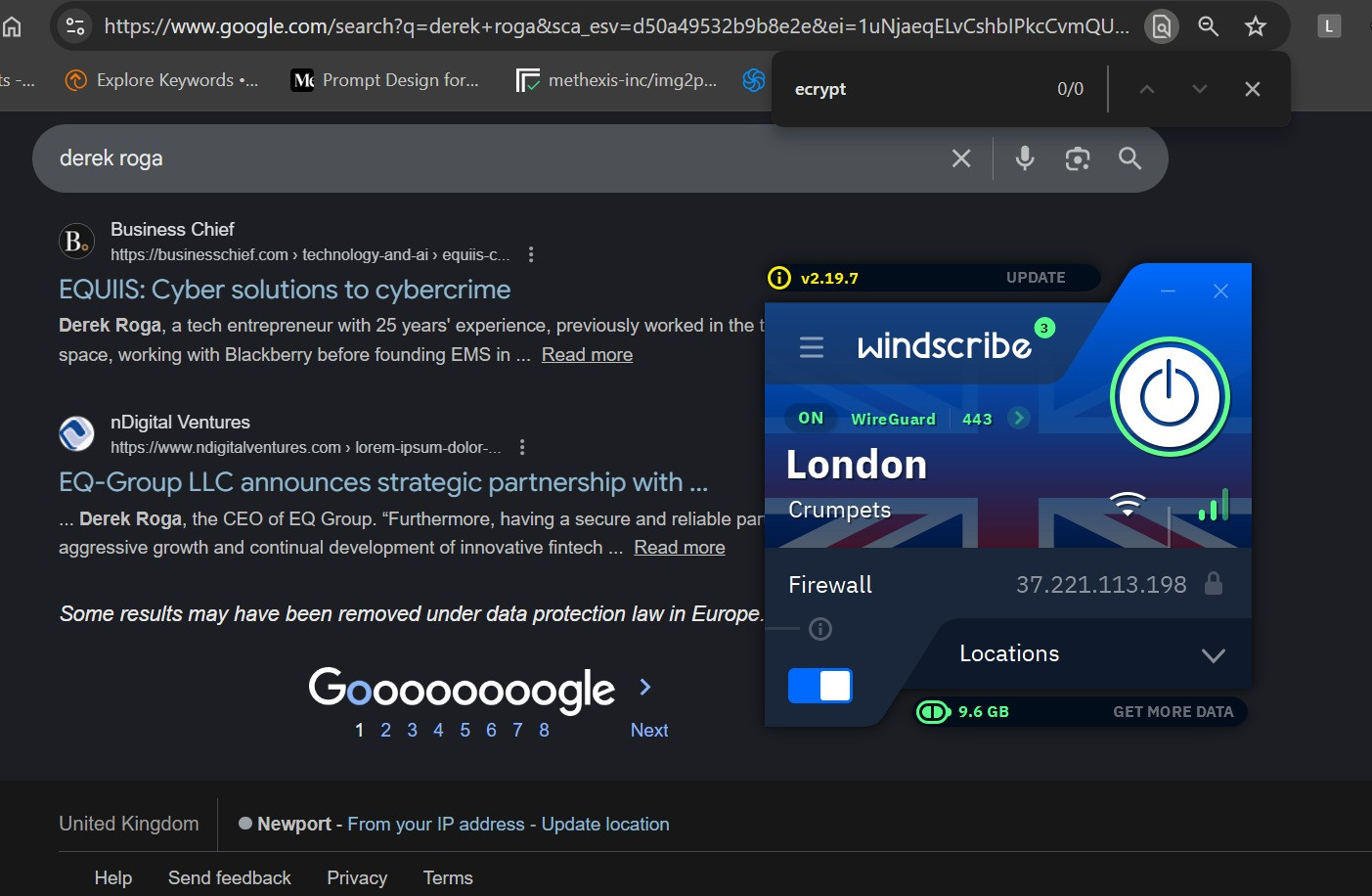Open EQUIIS: Cyber solutions to cybercrime result
The image size is (1372, 896).
tap(285, 290)
